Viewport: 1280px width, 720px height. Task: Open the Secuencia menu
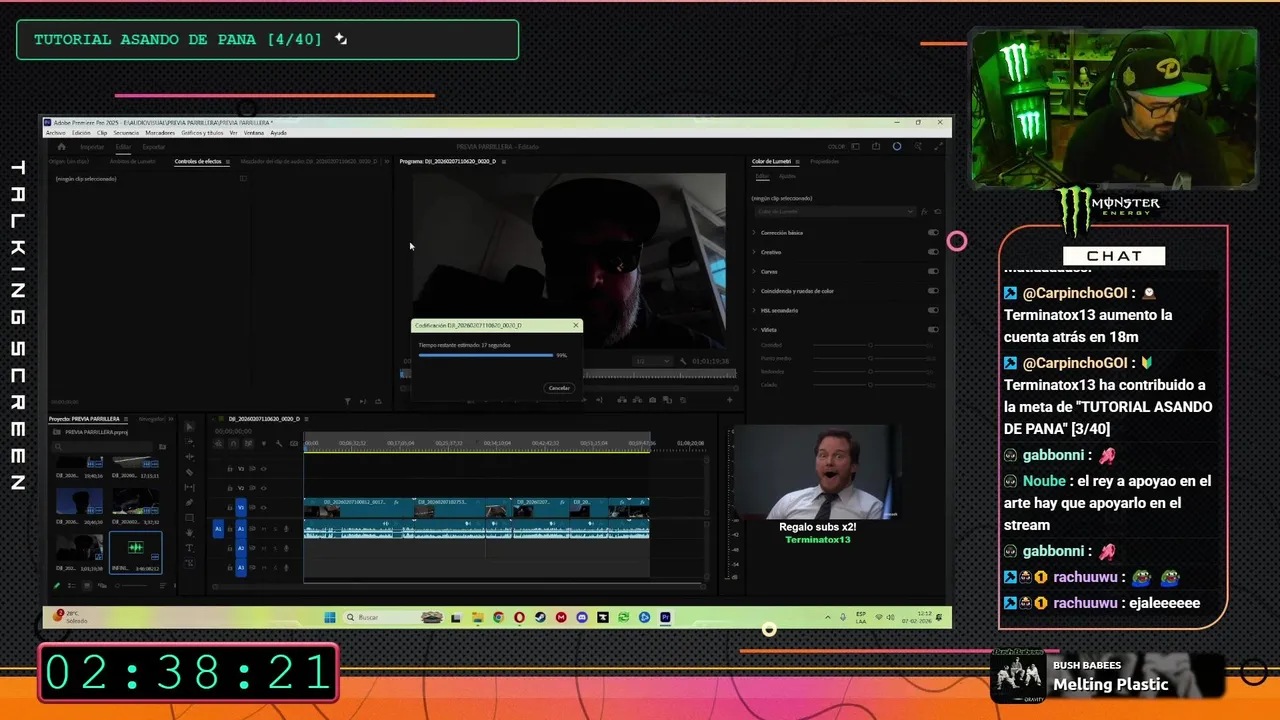point(126,133)
